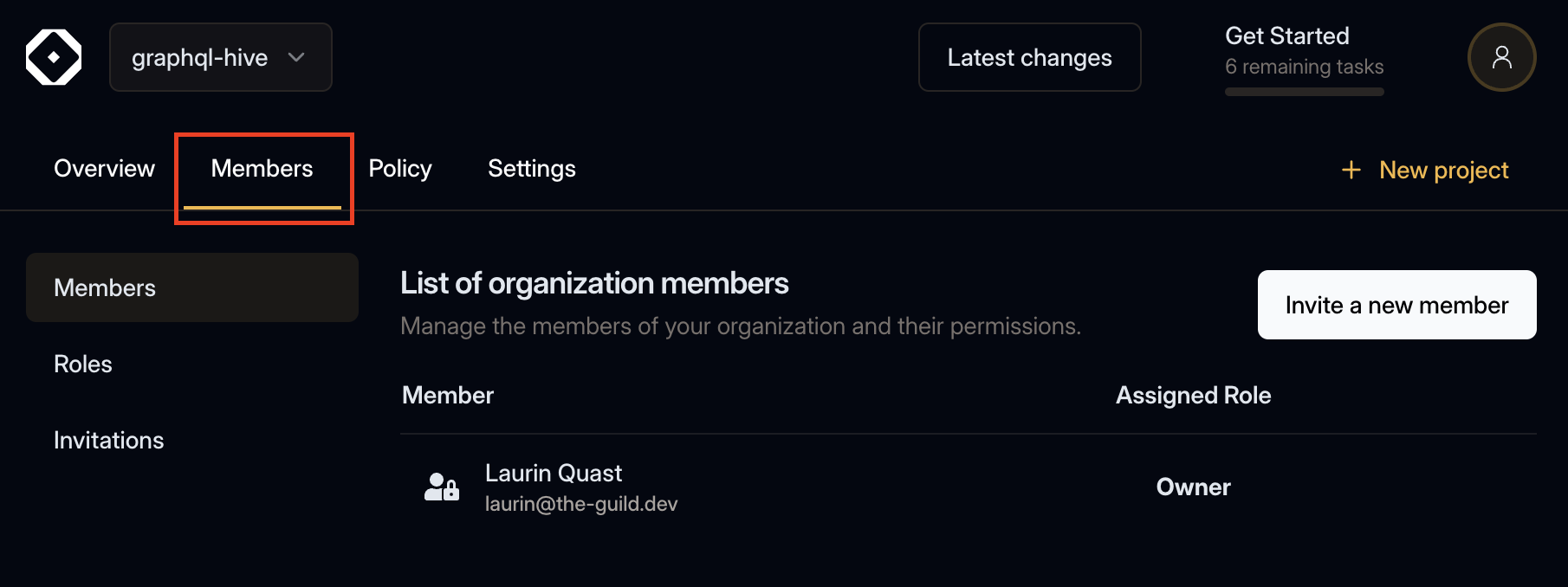Click Invite a new member

click(x=1396, y=305)
